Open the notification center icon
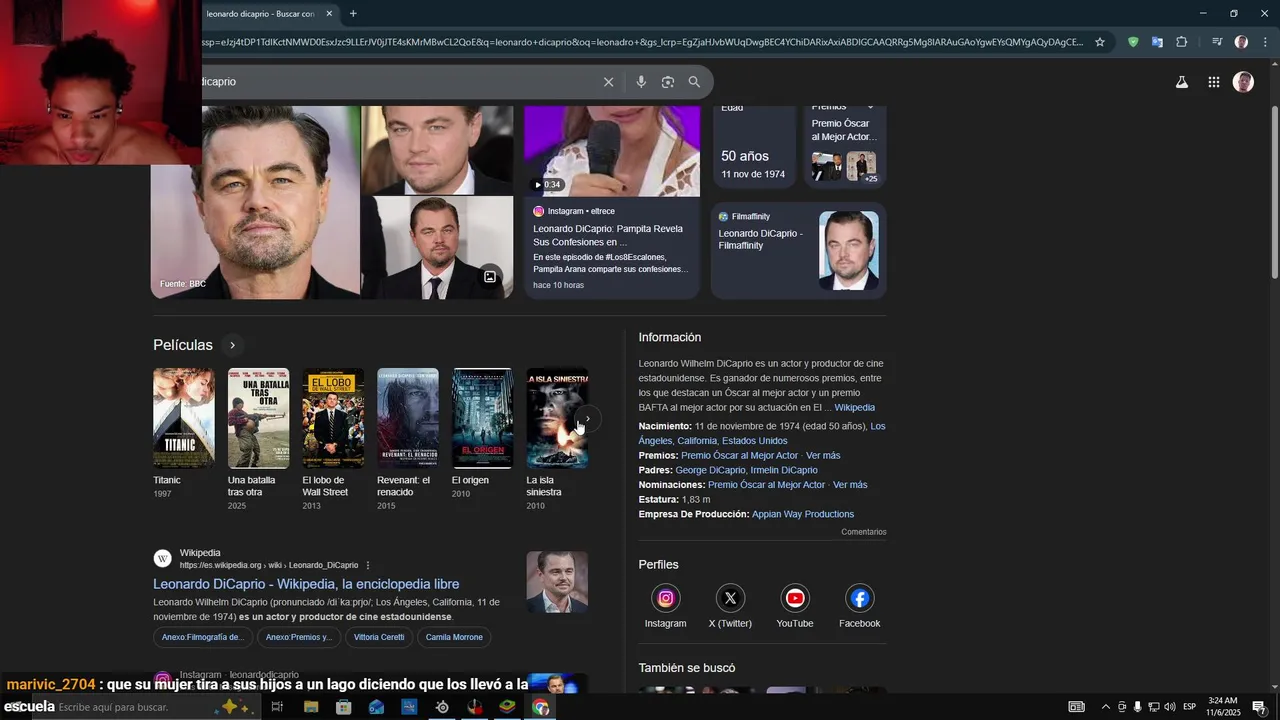The width and height of the screenshot is (1280, 720). coord(1259,707)
